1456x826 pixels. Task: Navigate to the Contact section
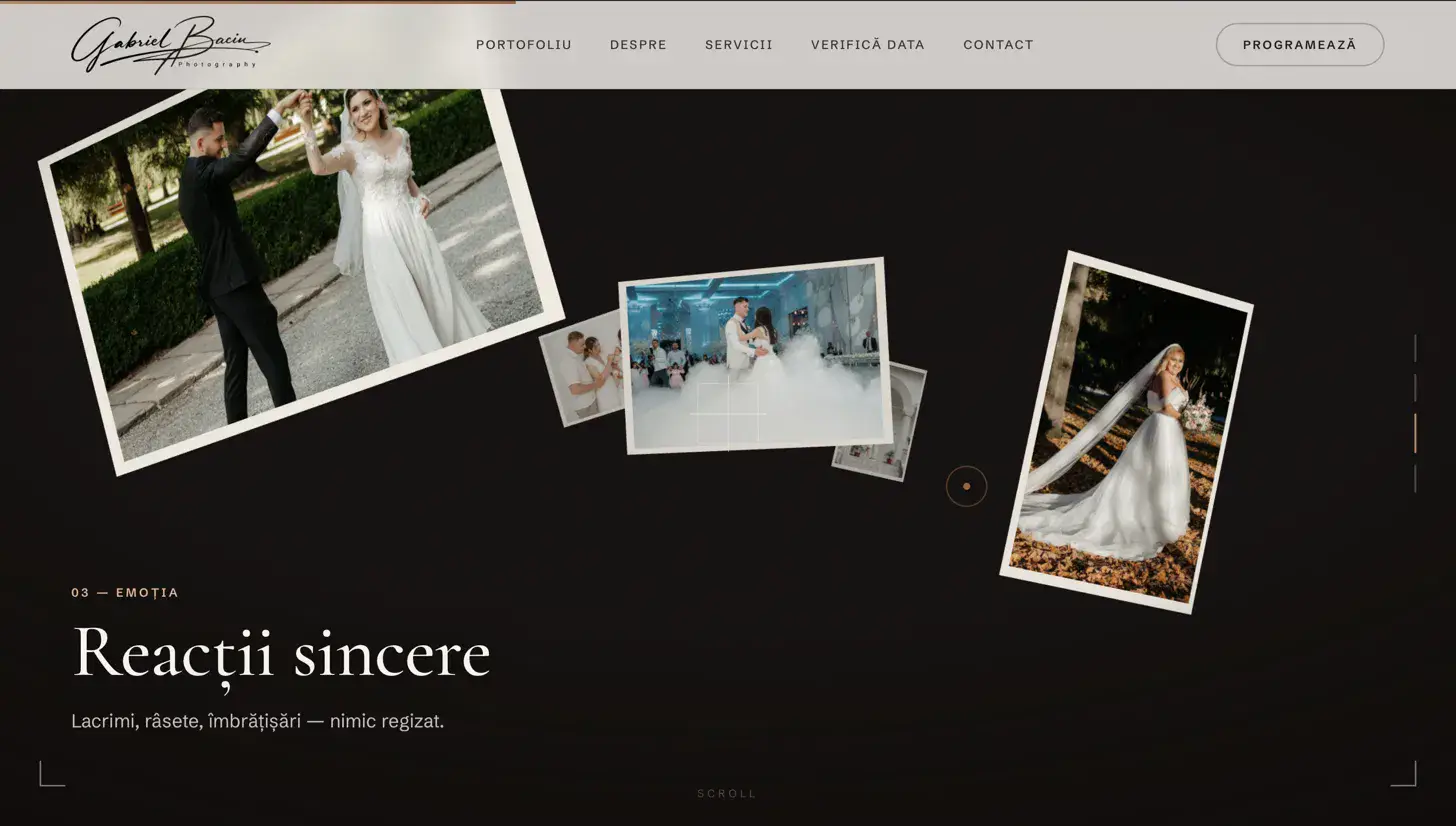tap(998, 45)
